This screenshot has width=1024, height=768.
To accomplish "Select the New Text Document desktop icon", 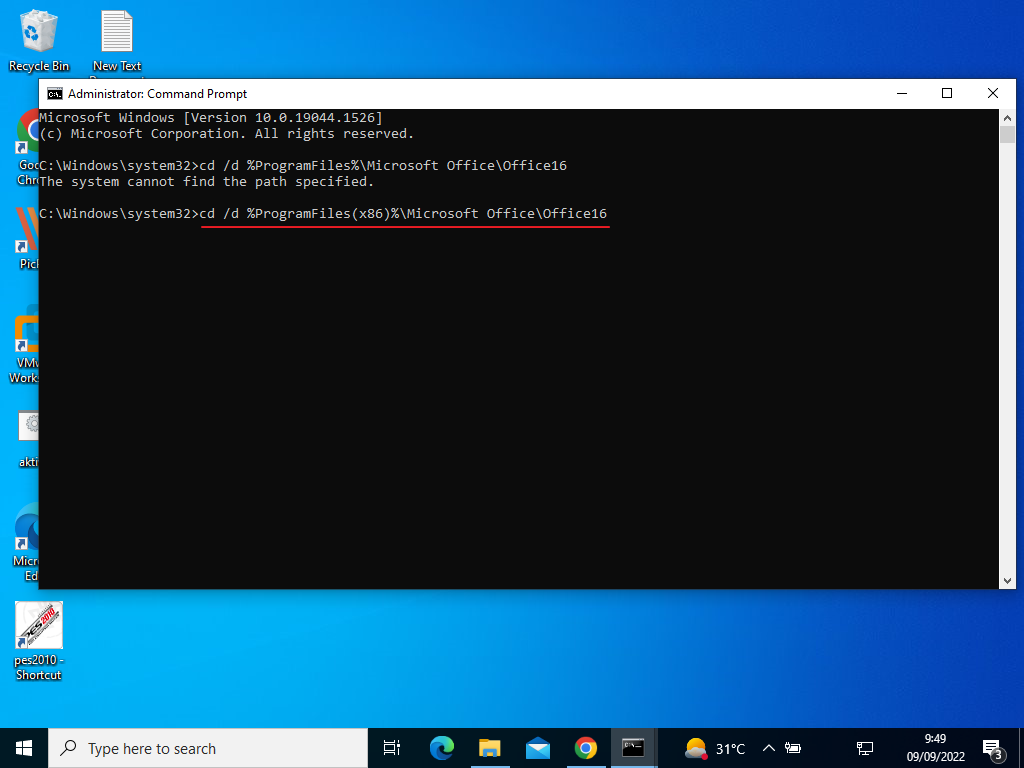I will 117,40.
